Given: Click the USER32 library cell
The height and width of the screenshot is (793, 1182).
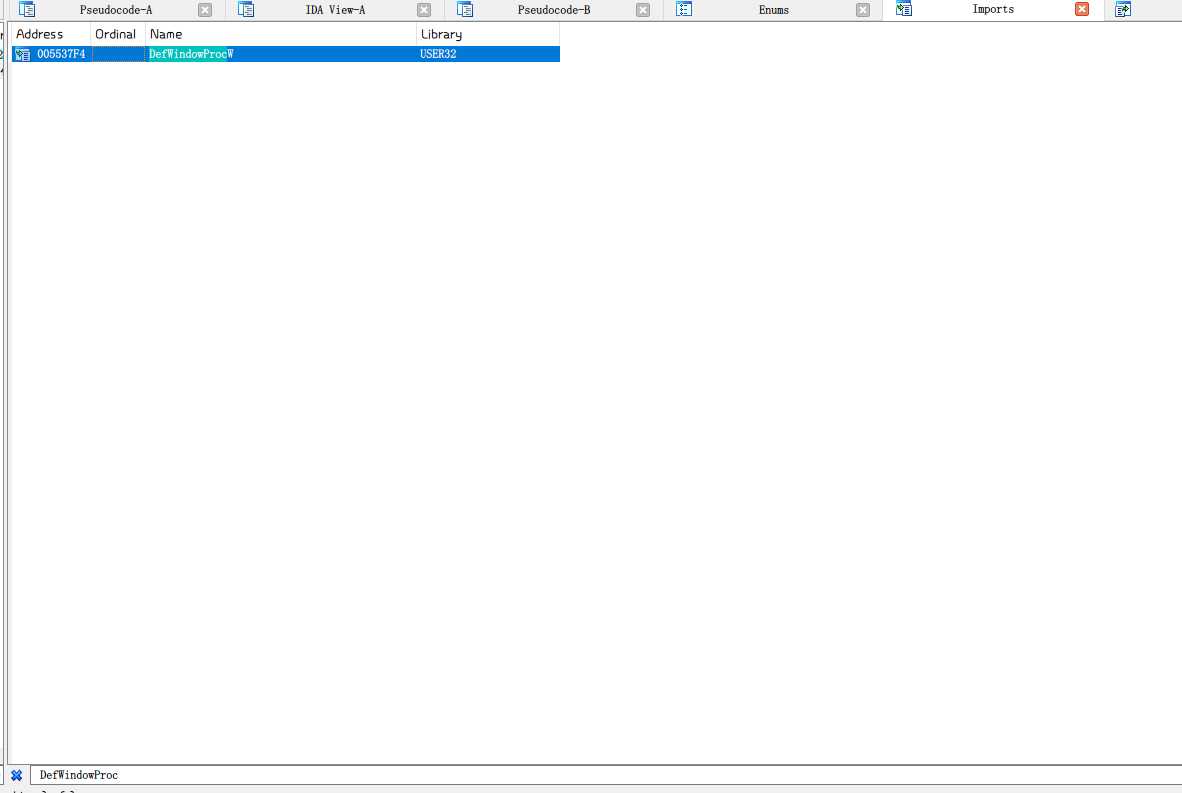Looking at the screenshot, I should pos(438,54).
